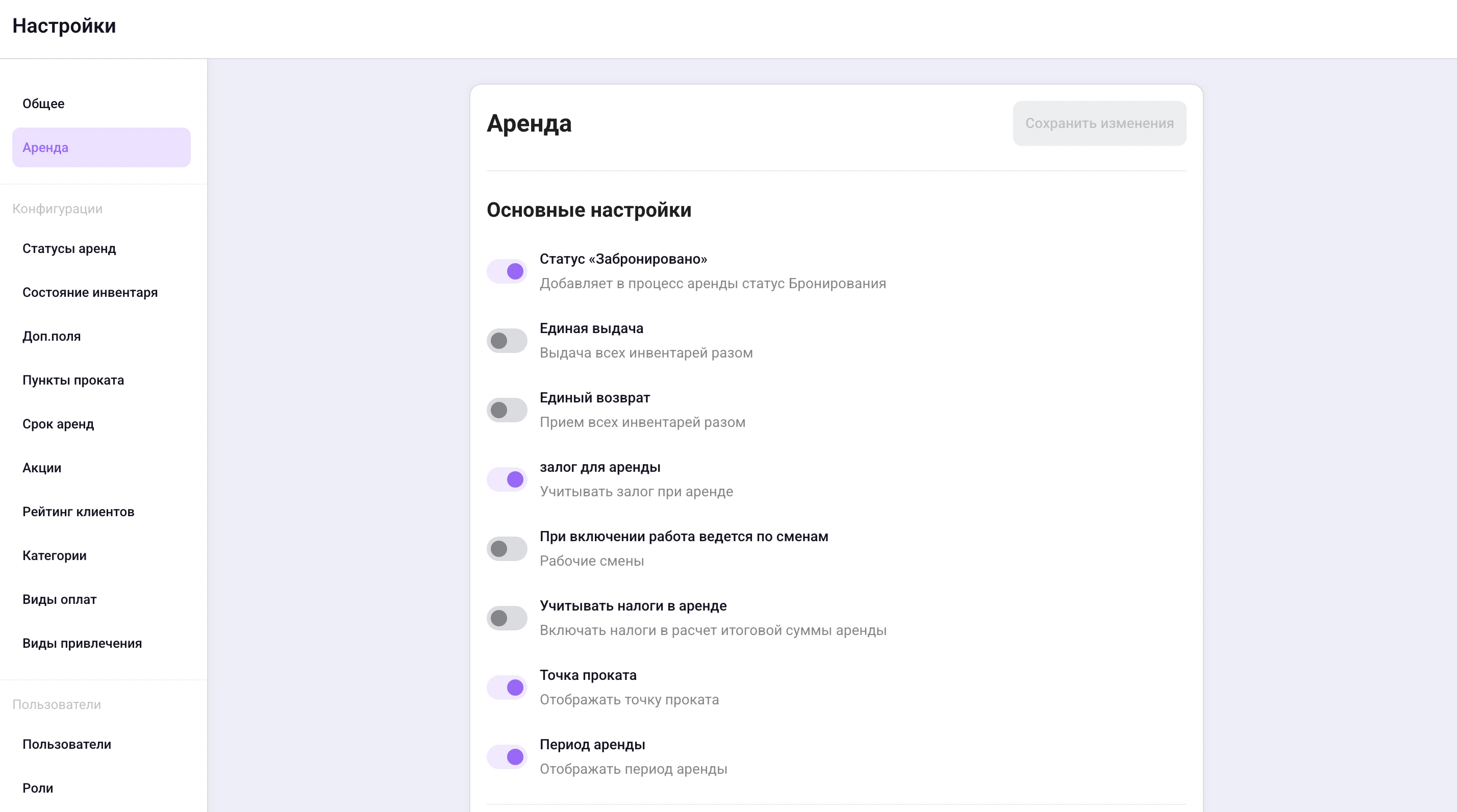Go to Виды оплат settings
Image resolution: width=1457 pixels, height=812 pixels.
click(x=59, y=599)
